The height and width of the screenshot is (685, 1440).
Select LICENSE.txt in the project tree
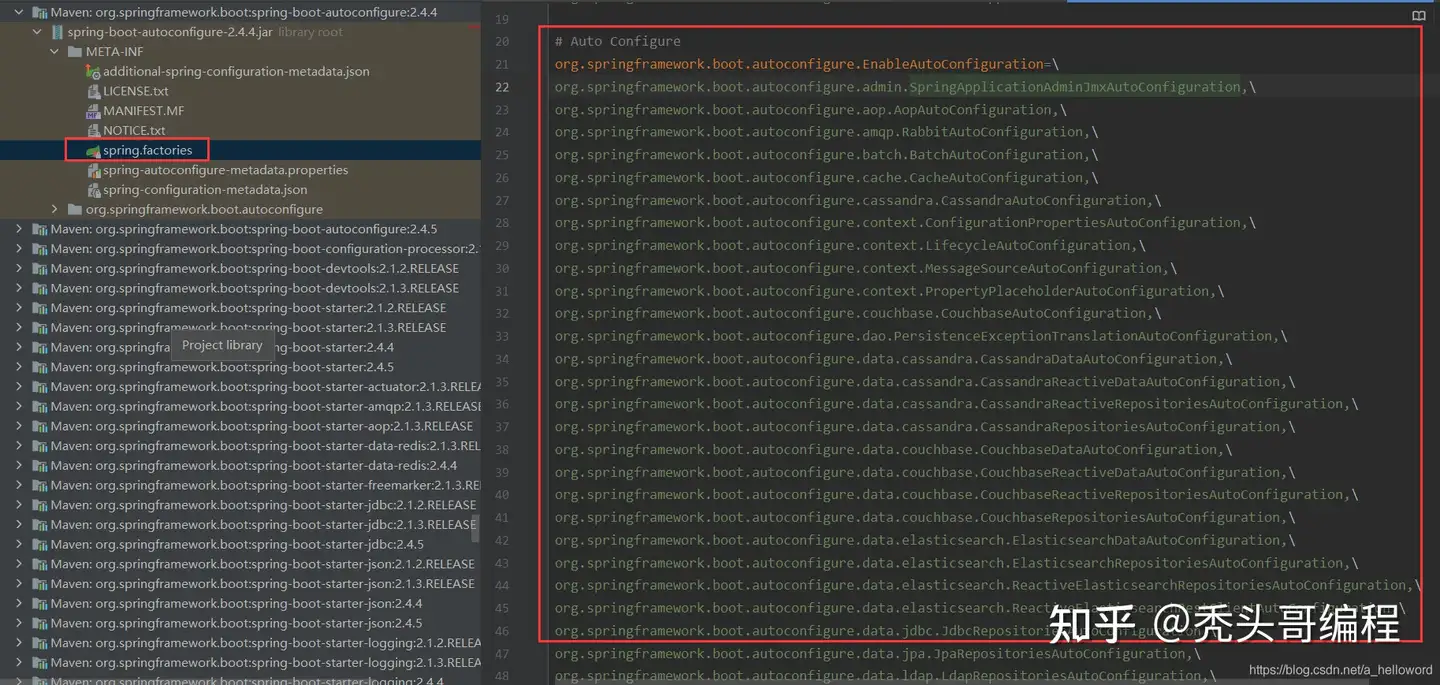pyautogui.click(x=136, y=91)
